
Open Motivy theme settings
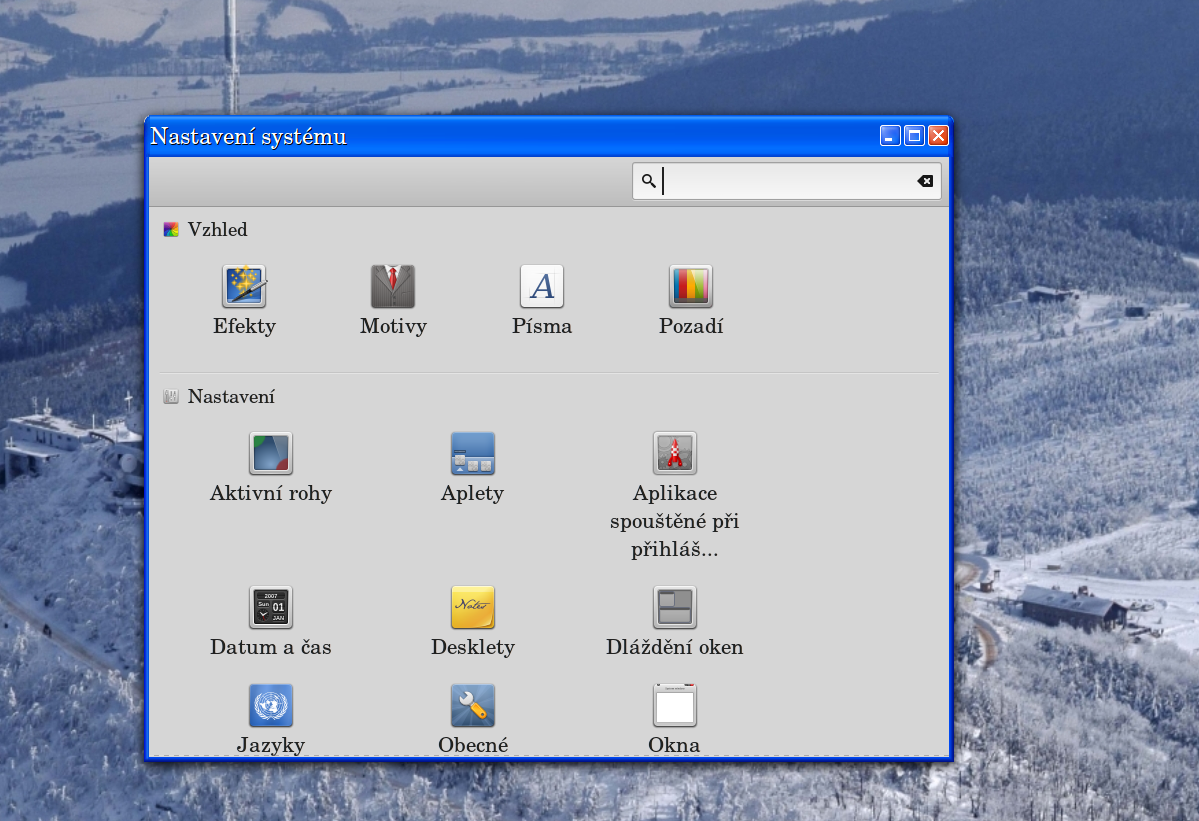(x=393, y=287)
